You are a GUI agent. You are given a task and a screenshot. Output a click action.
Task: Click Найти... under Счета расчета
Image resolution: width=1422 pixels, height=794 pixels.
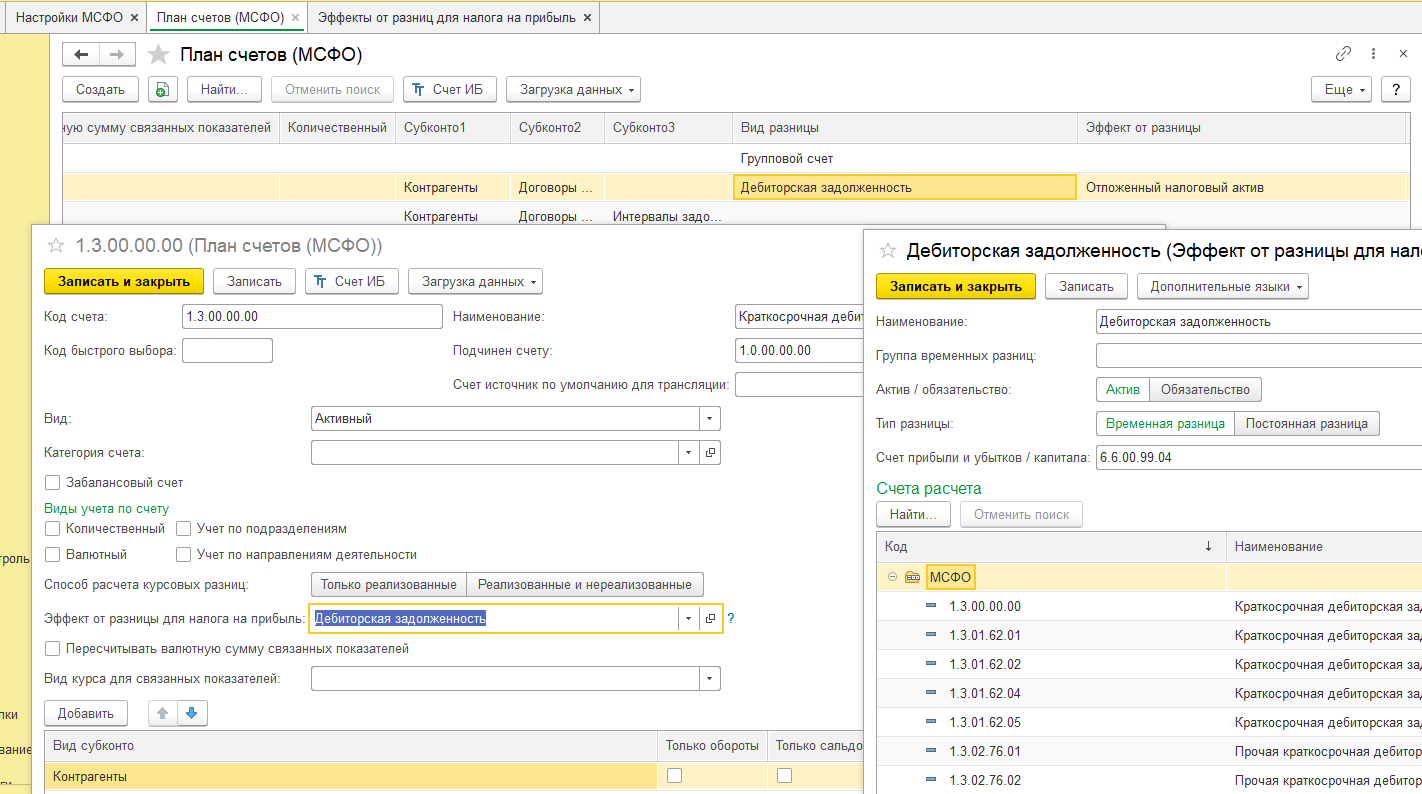pyautogui.click(x=913, y=515)
